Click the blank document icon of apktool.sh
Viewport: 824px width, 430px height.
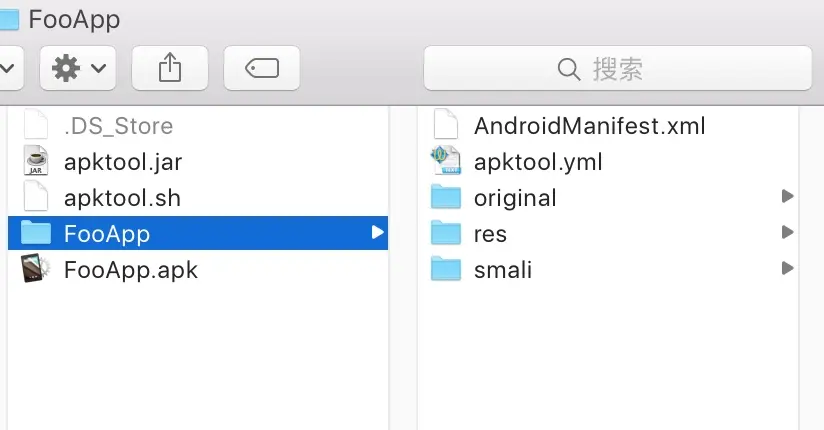tap(36, 197)
